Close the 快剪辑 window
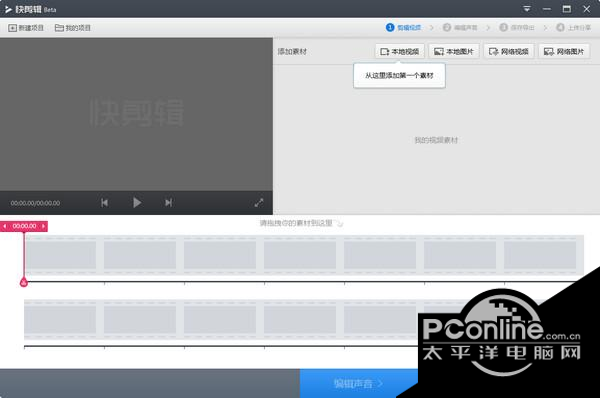 tap(587, 9)
